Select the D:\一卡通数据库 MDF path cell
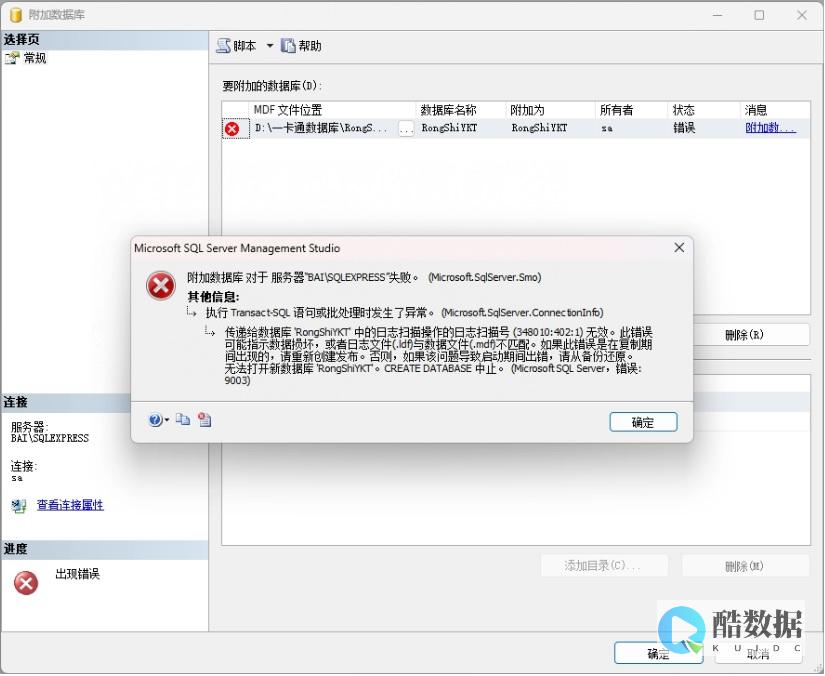Screen dimensions: 825x676 [321, 128]
